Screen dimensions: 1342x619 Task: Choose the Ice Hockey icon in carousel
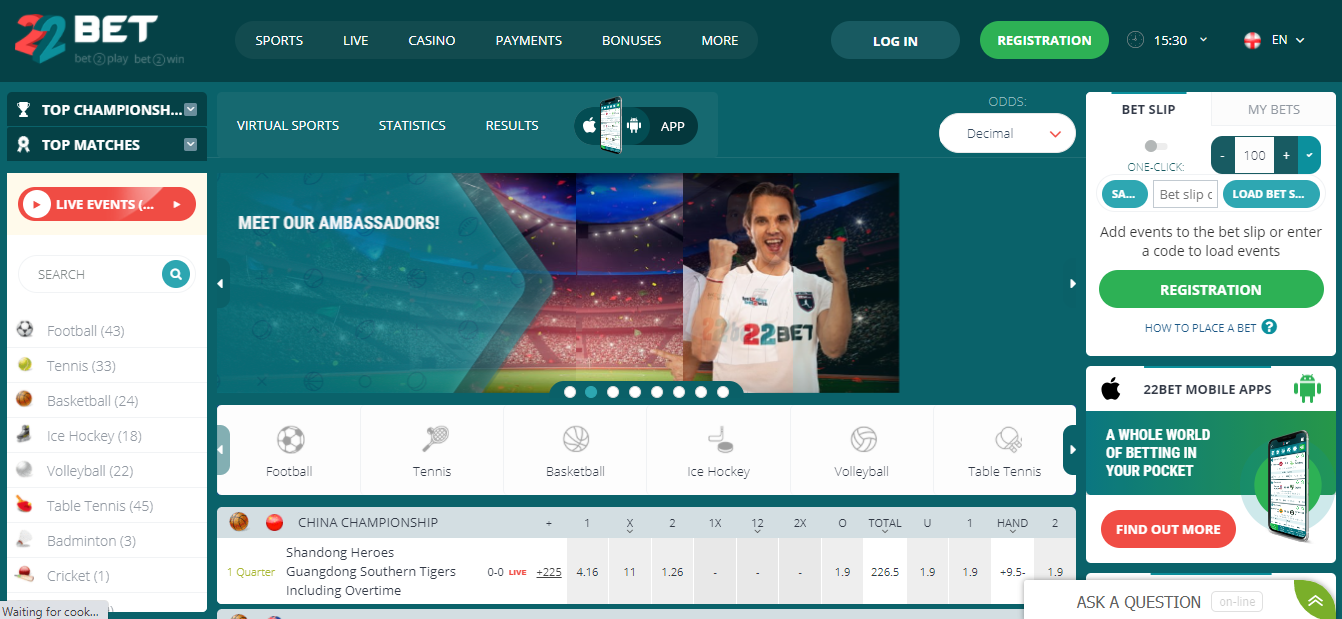tap(719, 440)
